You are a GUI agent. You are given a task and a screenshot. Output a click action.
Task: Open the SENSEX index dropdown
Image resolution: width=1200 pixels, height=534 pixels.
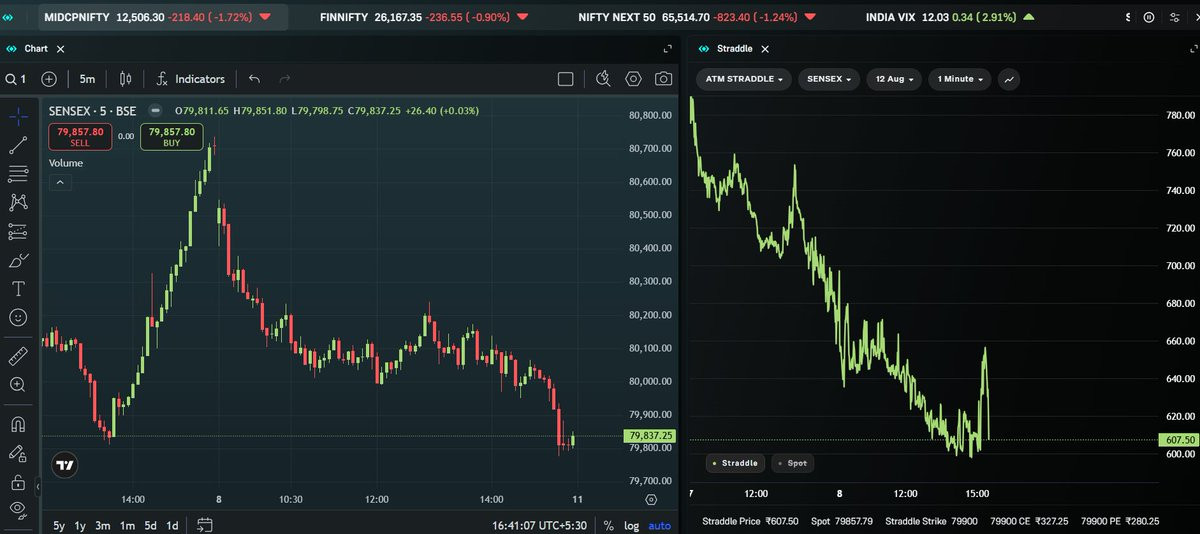829,79
